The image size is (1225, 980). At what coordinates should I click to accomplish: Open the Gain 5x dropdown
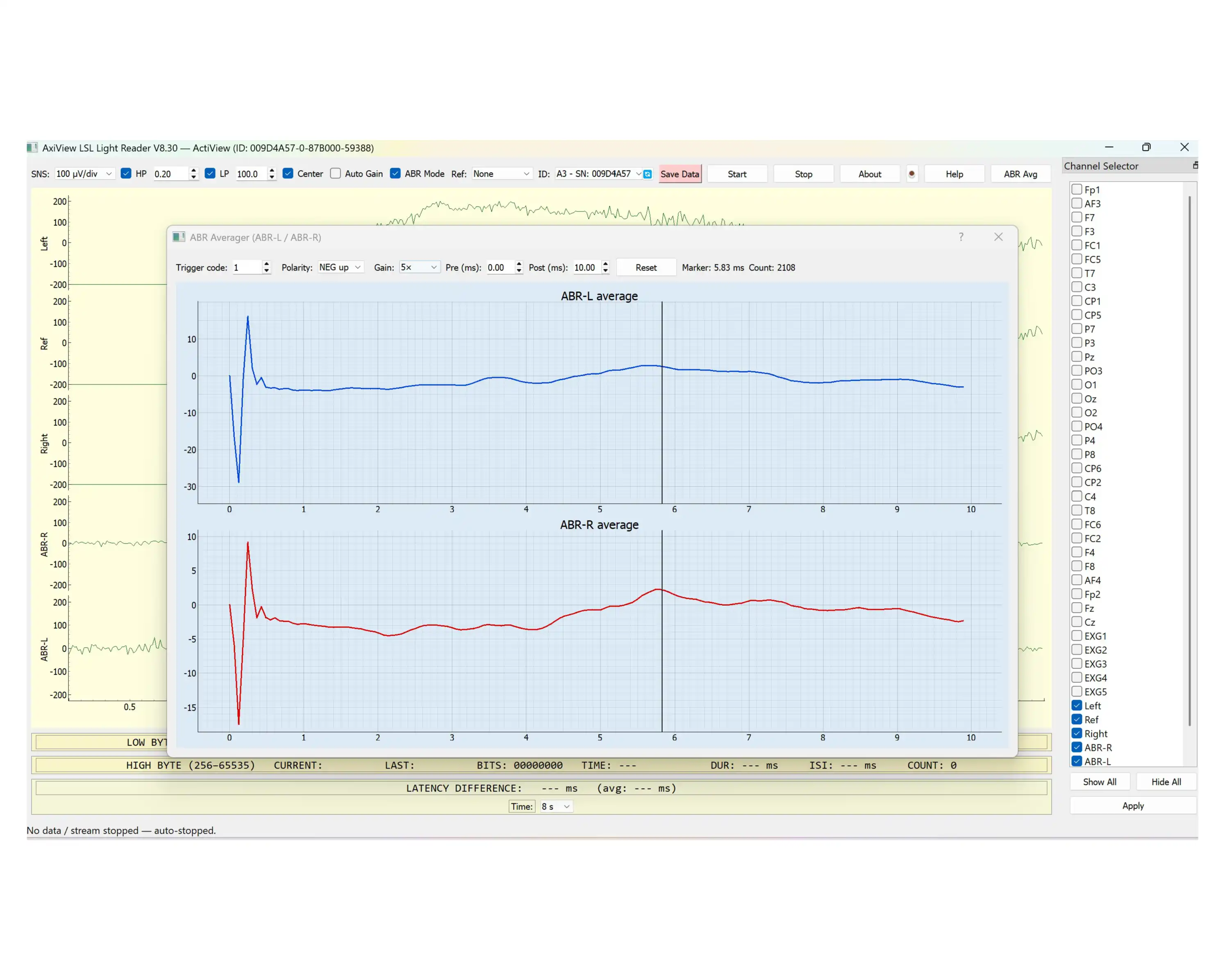click(x=419, y=268)
